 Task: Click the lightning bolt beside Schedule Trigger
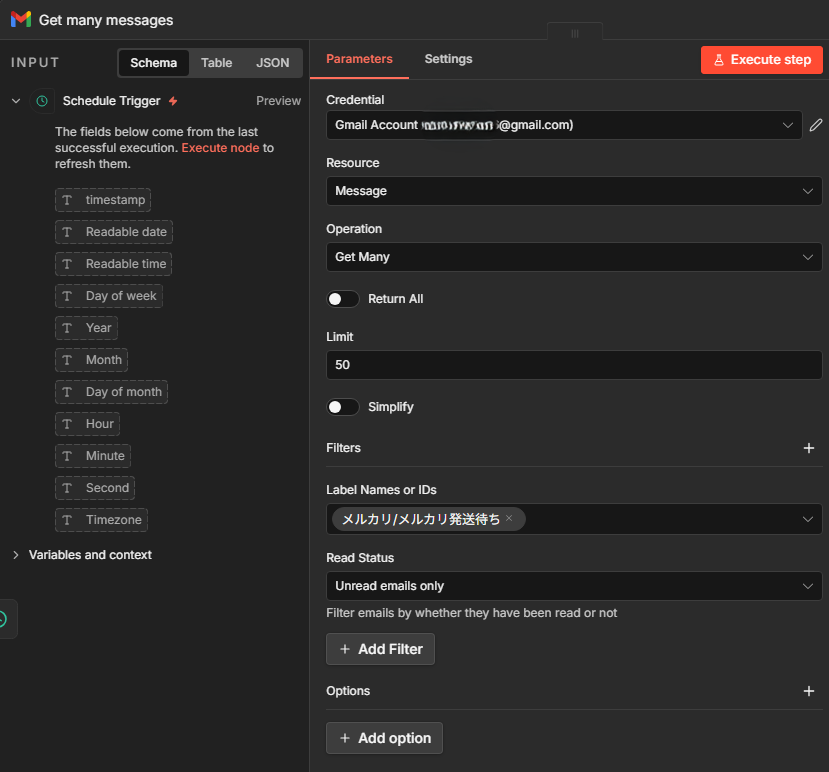(x=173, y=101)
